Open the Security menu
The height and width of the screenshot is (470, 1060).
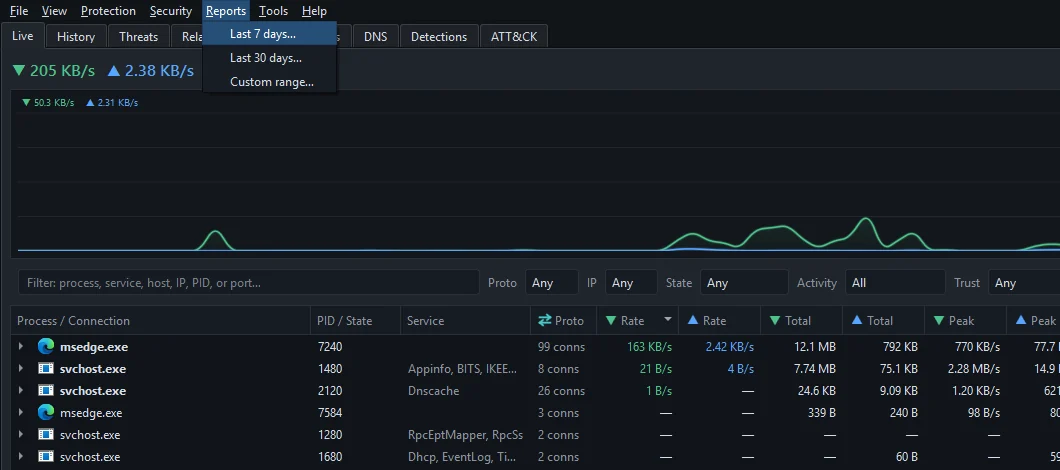(x=171, y=11)
